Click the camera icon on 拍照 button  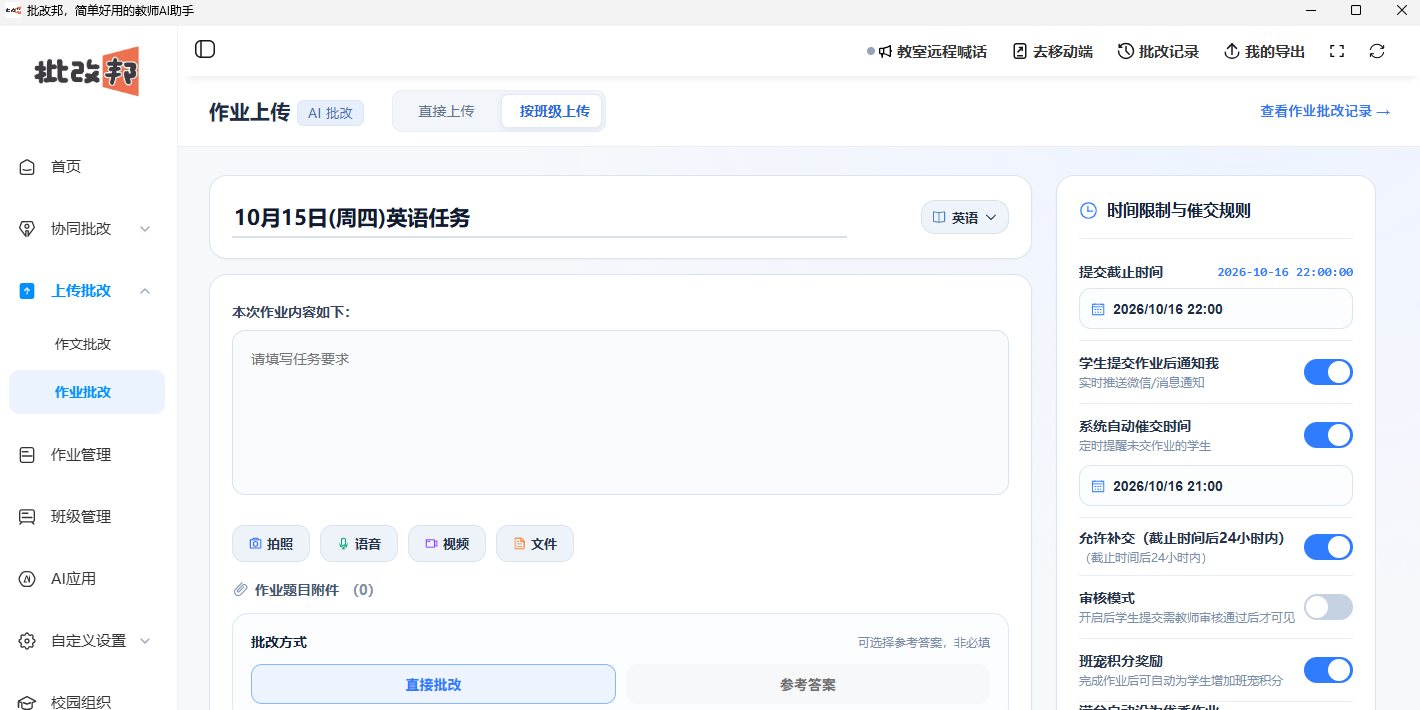(255, 544)
